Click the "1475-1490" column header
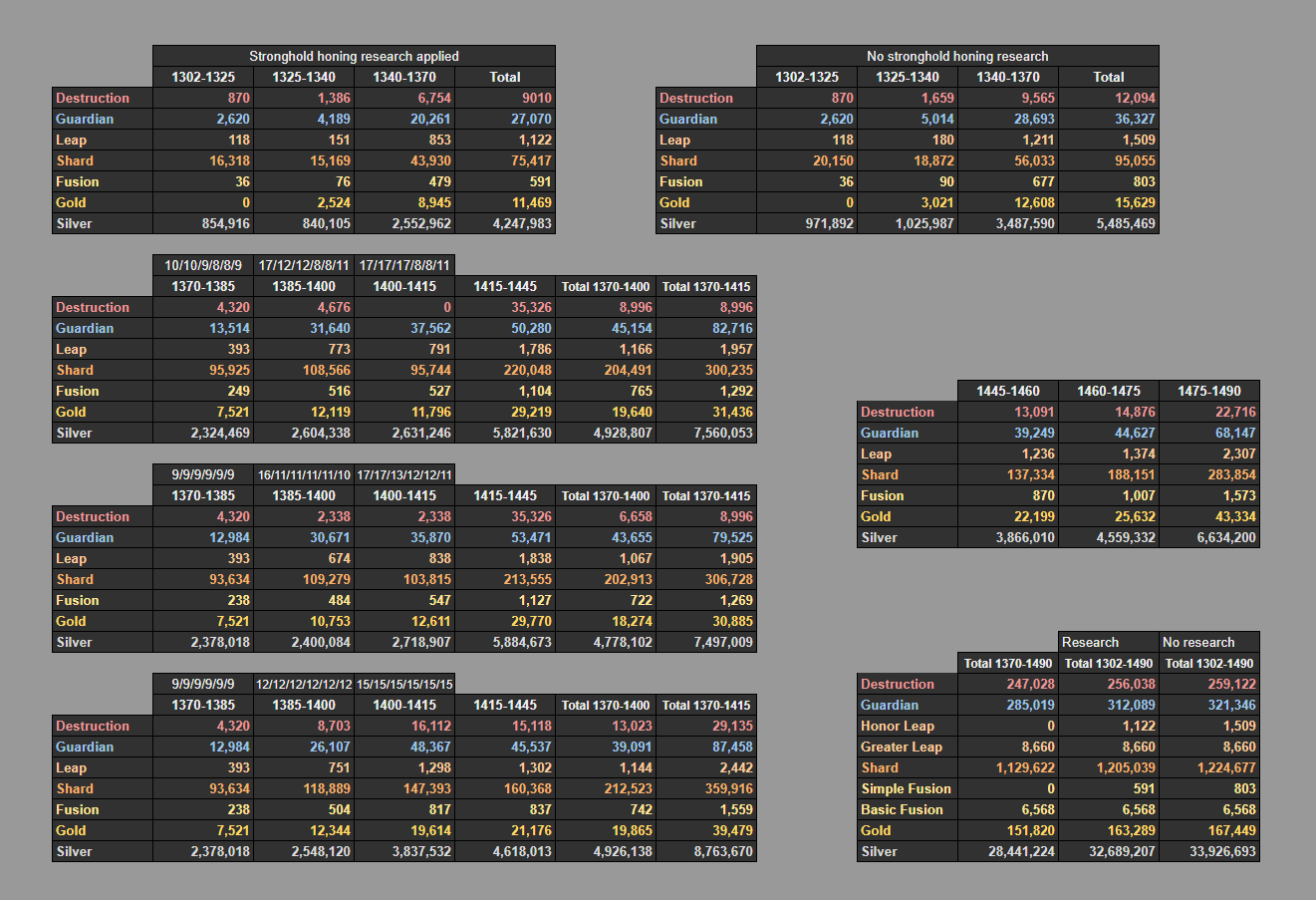 coord(1209,391)
